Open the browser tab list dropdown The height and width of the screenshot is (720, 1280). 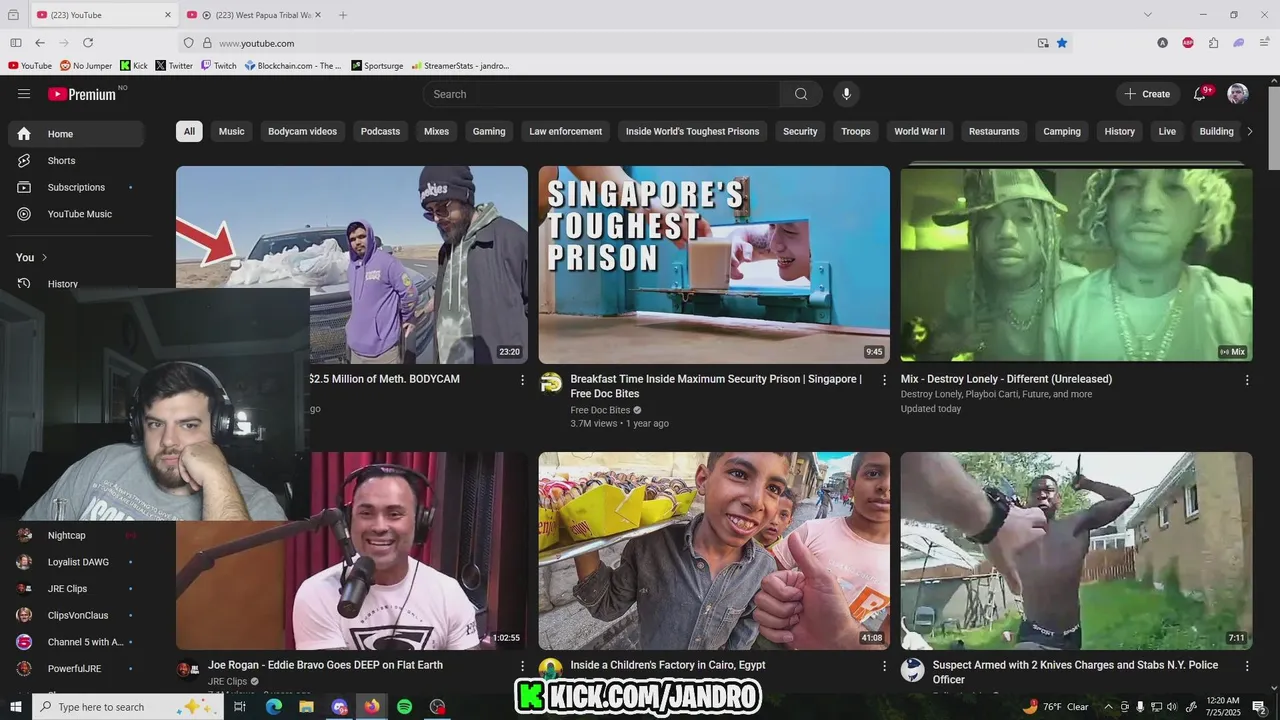(1148, 15)
